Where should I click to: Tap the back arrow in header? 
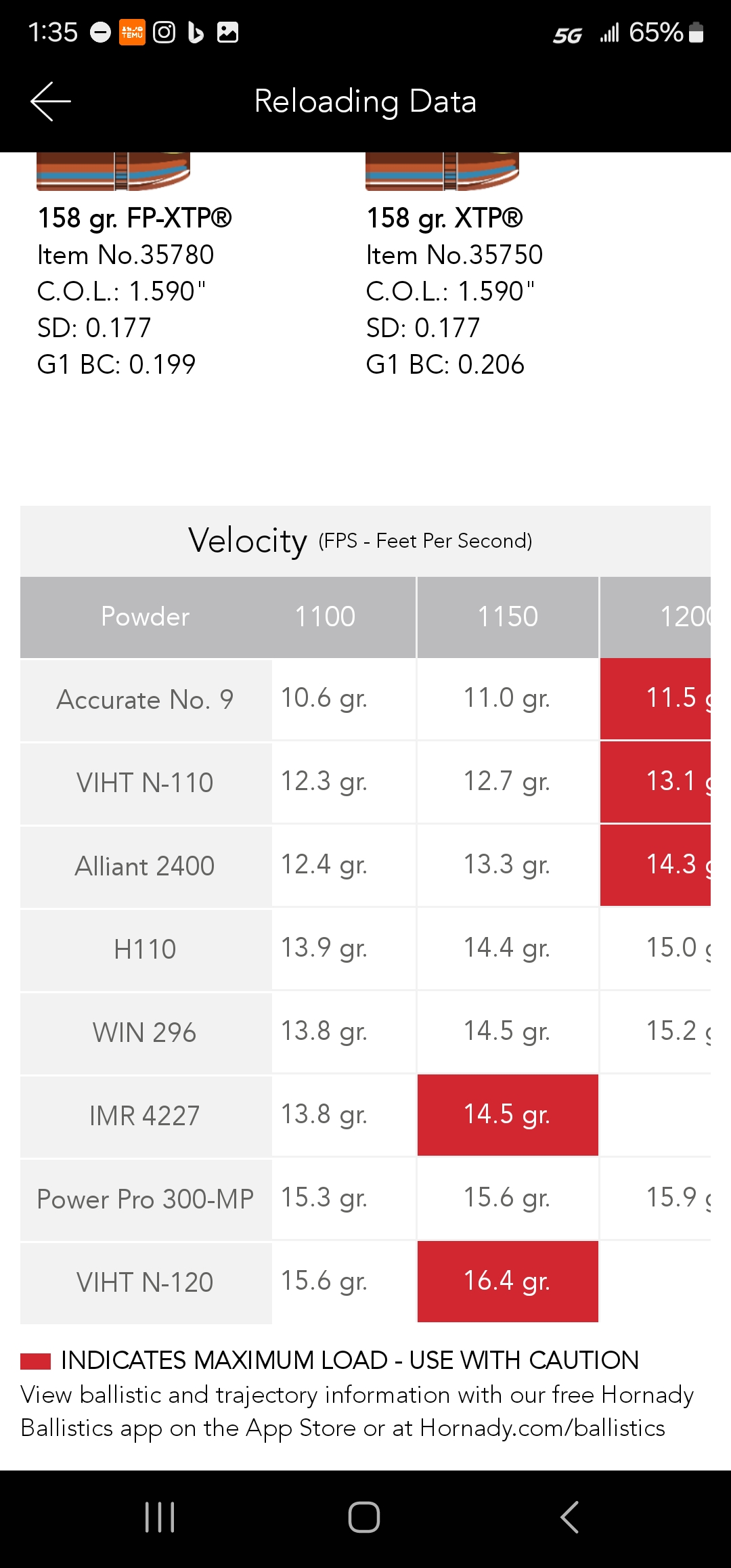point(51,102)
